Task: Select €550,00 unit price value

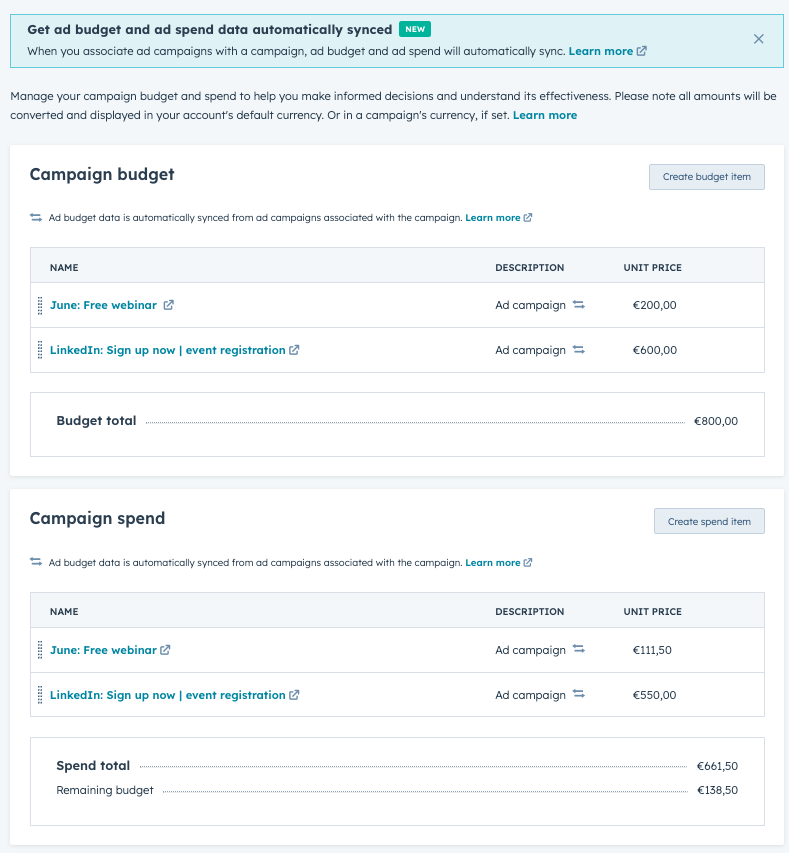Action: click(x=655, y=695)
